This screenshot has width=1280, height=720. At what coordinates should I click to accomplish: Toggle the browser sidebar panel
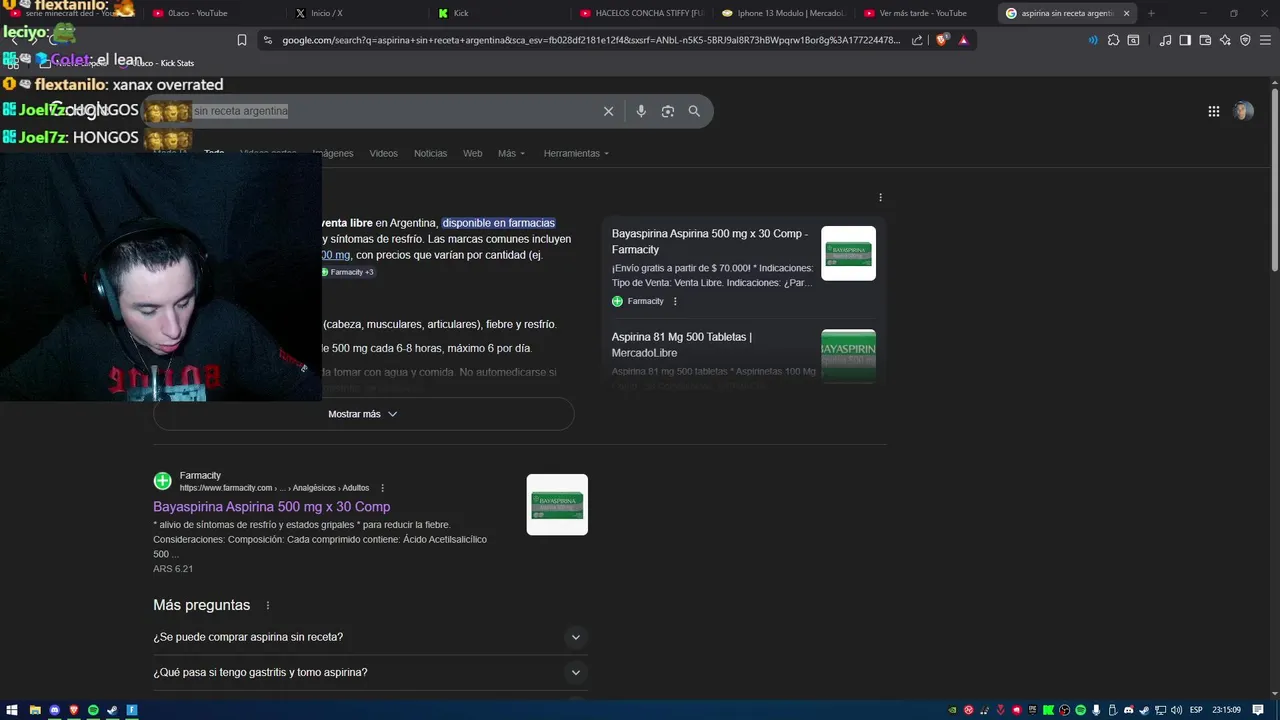[1185, 40]
